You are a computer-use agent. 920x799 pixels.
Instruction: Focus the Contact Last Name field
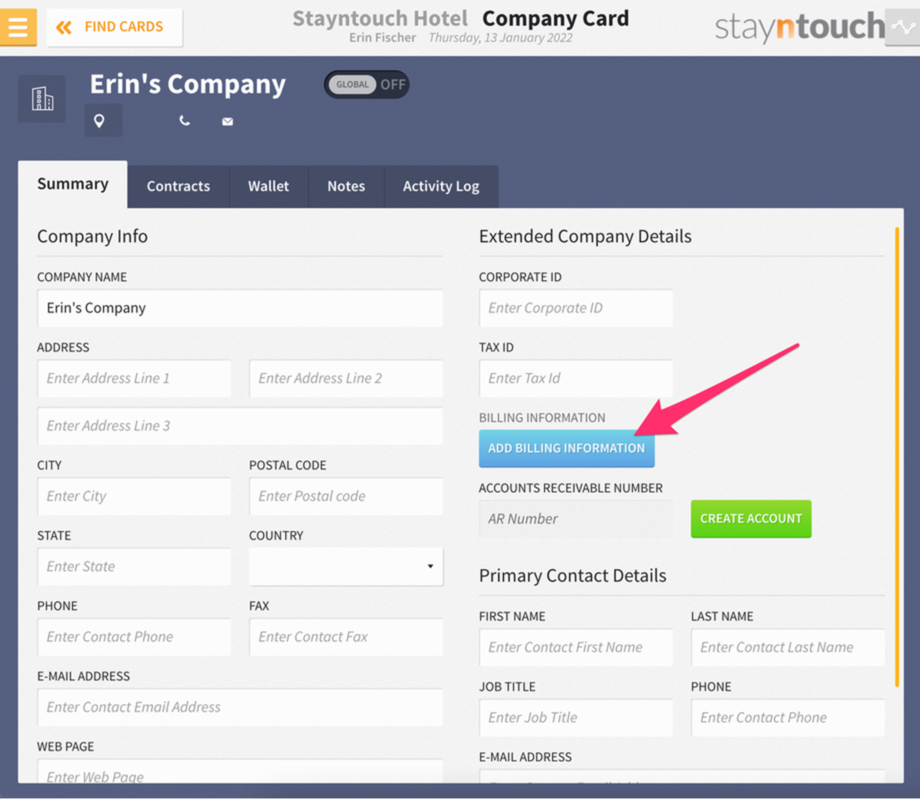[x=788, y=648]
